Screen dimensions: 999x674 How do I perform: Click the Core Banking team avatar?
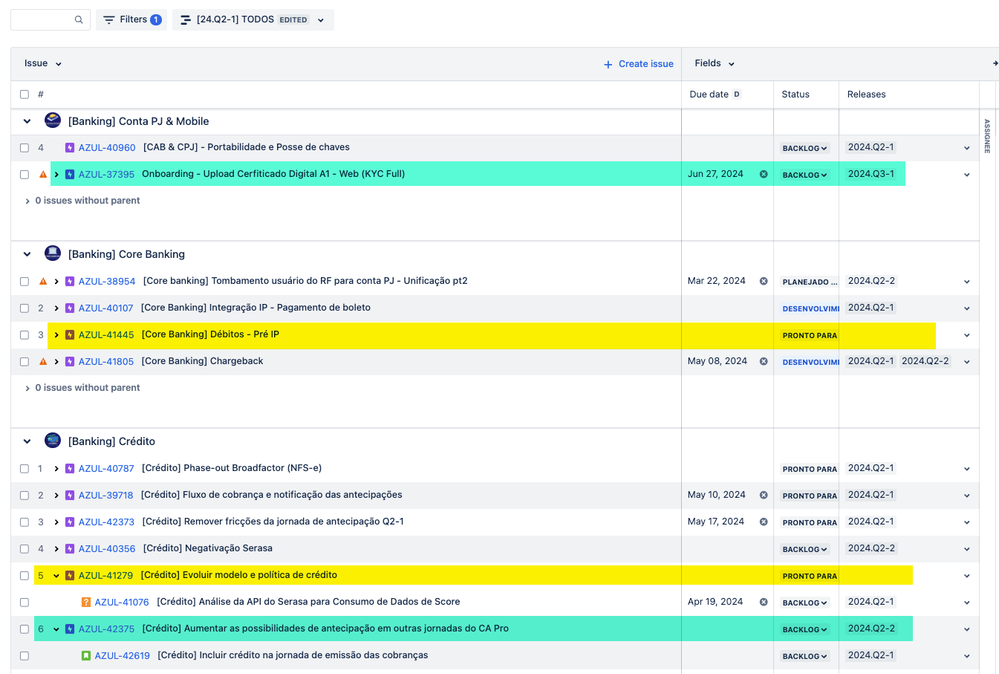pos(52,253)
